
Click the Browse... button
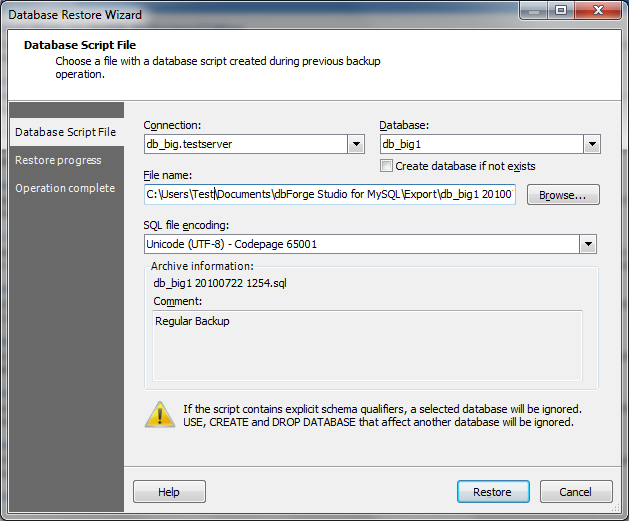(563, 195)
